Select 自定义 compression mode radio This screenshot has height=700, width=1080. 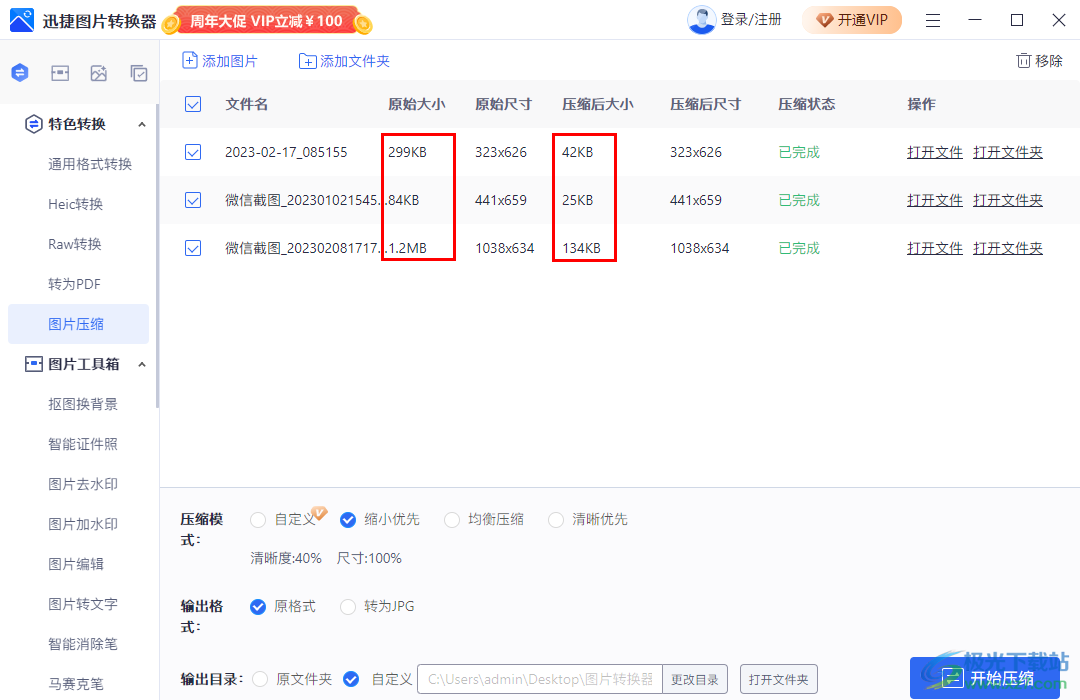pos(258,520)
